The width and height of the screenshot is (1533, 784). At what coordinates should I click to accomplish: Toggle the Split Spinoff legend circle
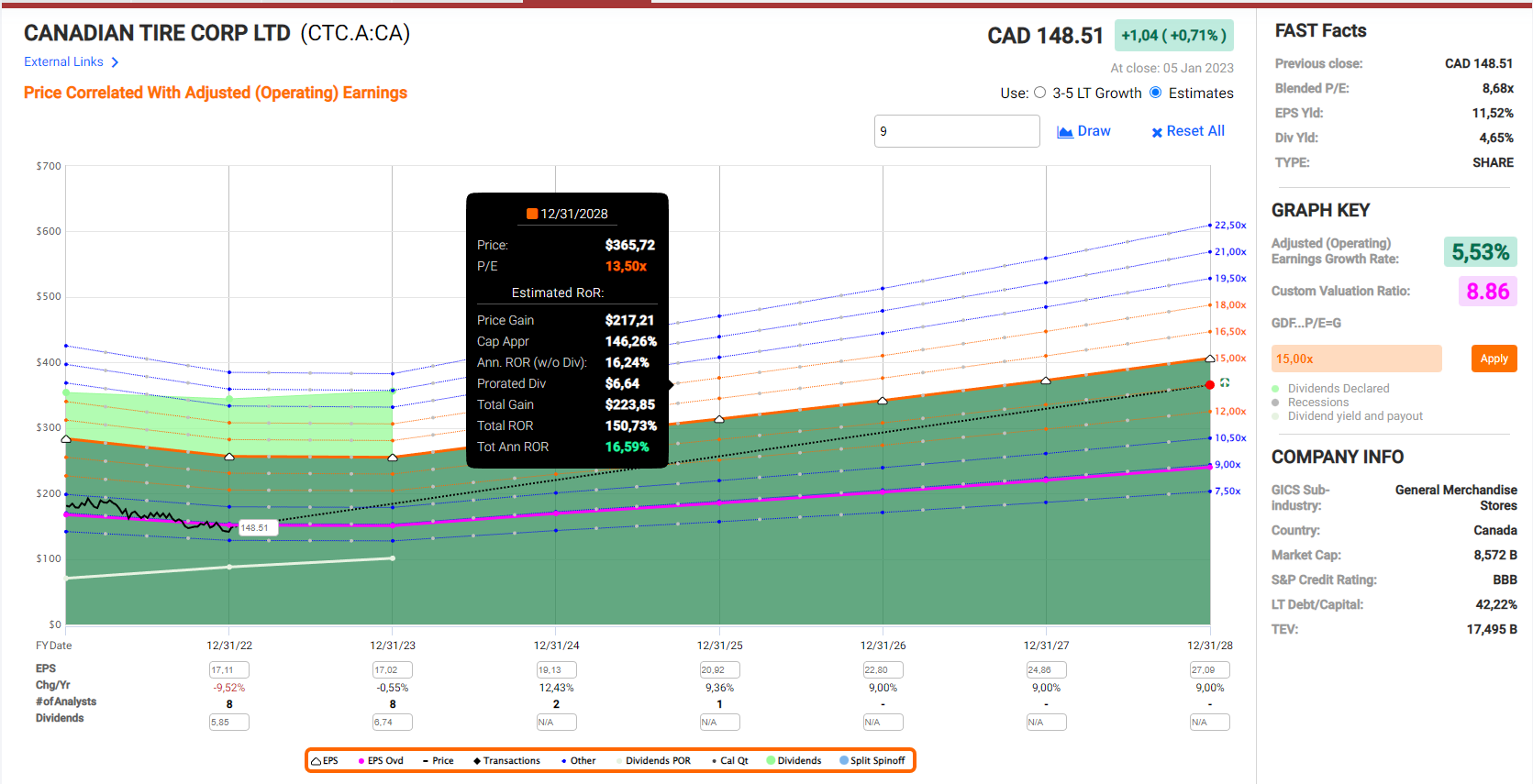(x=844, y=761)
